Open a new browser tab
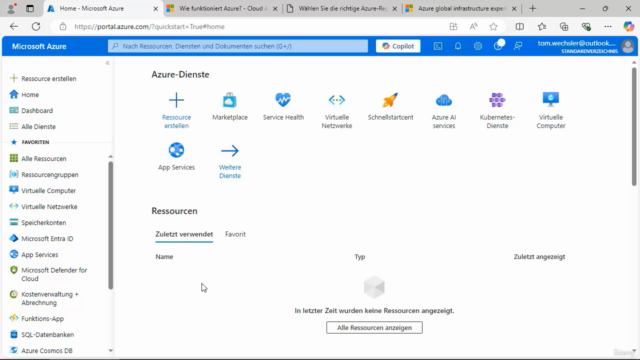640x360 pixels. [x=532, y=9]
